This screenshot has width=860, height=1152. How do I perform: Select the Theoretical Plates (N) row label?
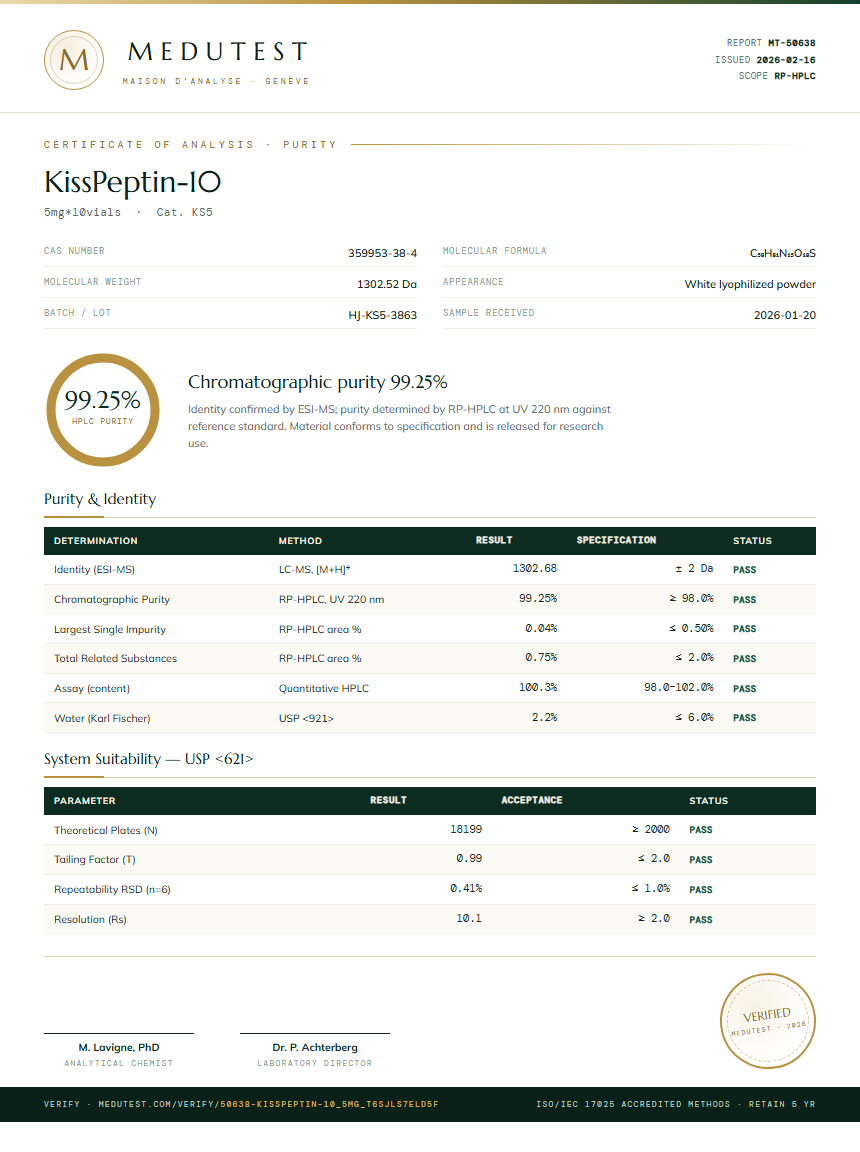coord(106,830)
